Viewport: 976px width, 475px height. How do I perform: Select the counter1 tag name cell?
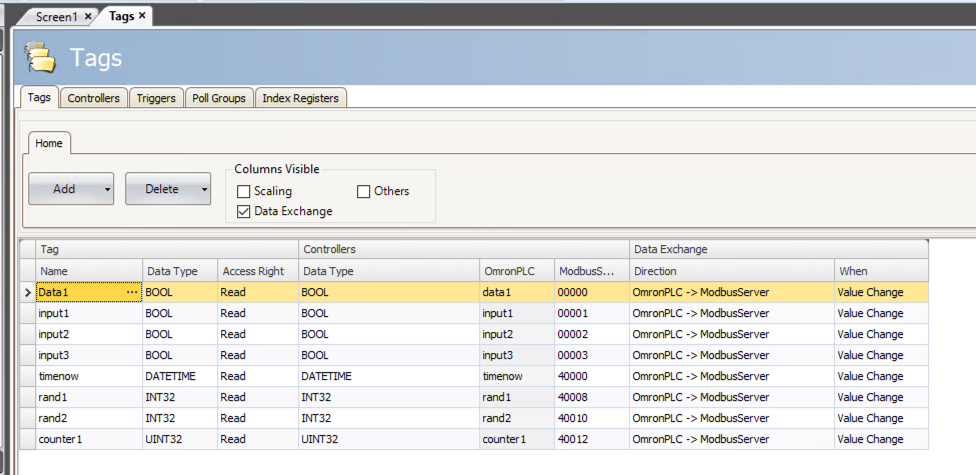pos(89,439)
